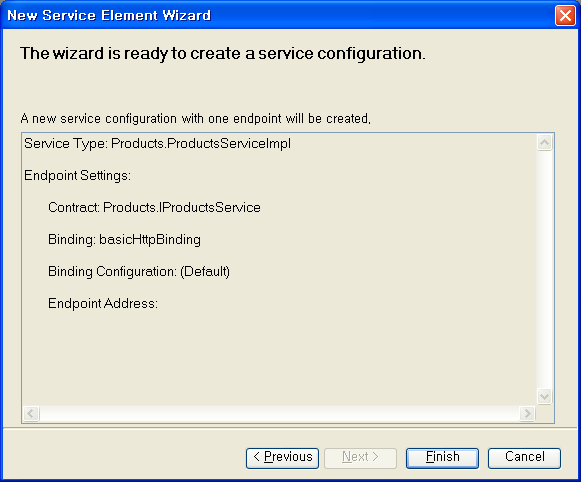Click the Endpoint Settings line

(77, 175)
